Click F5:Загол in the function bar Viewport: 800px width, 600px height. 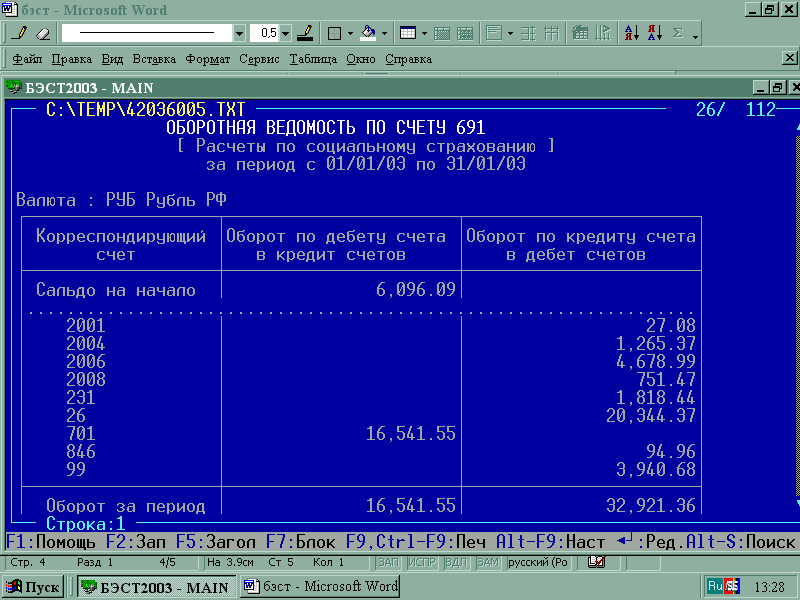215,542
